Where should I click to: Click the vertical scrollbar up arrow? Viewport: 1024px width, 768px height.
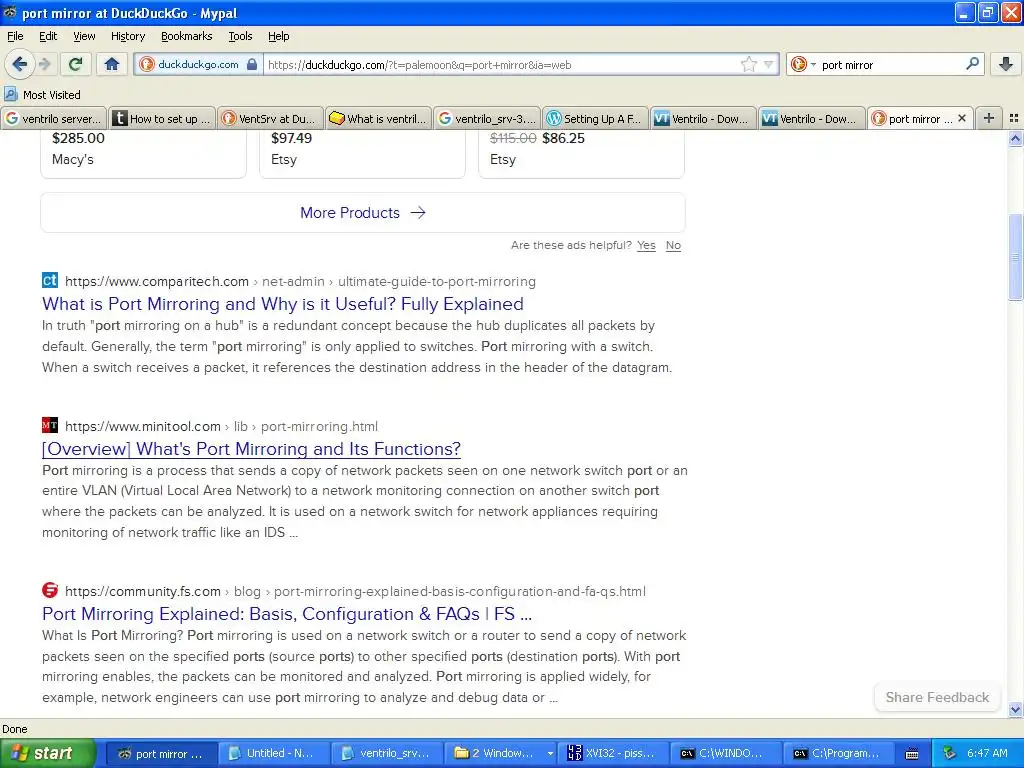coord(1015,138)
